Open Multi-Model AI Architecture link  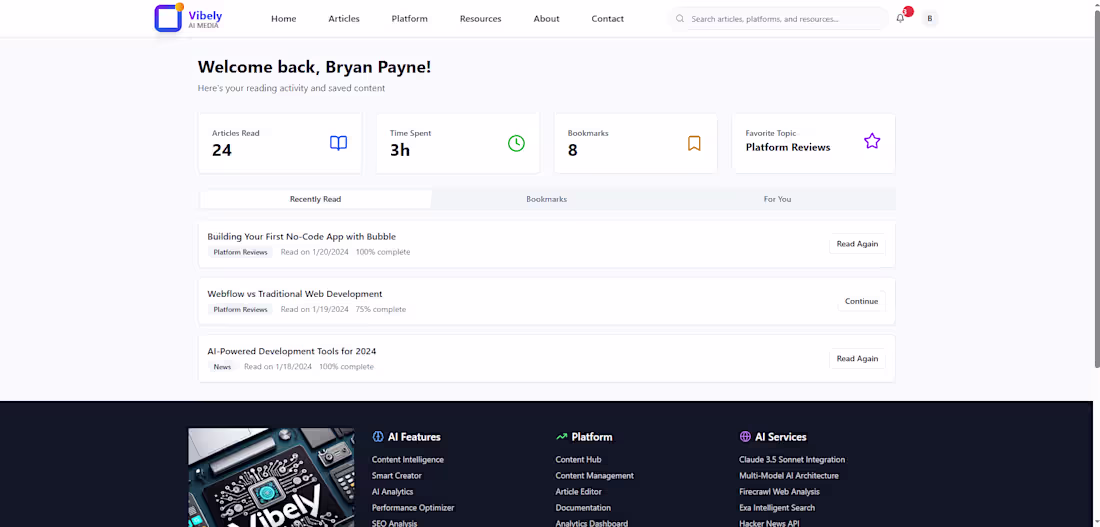tap(789, 476)
